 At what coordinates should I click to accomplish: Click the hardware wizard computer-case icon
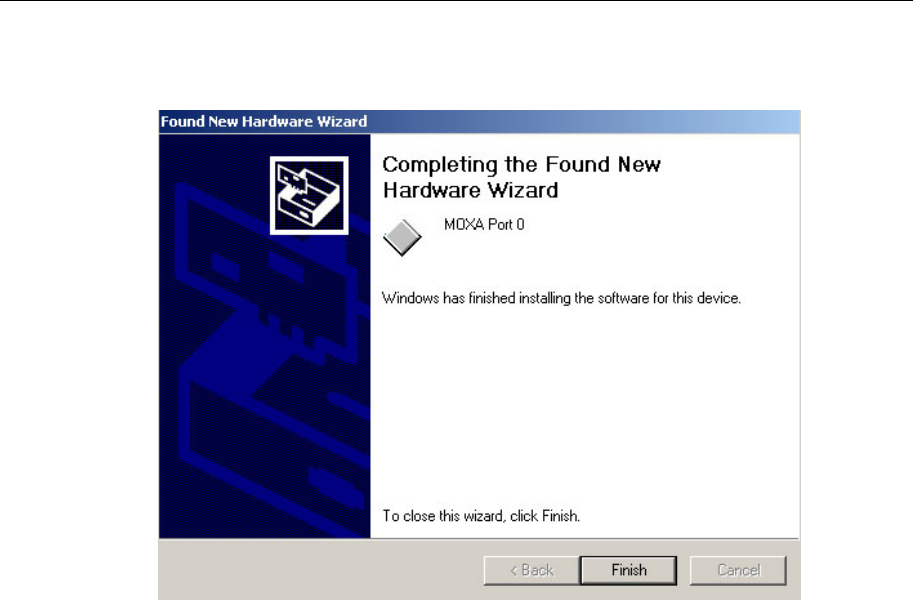coord(309,196)
